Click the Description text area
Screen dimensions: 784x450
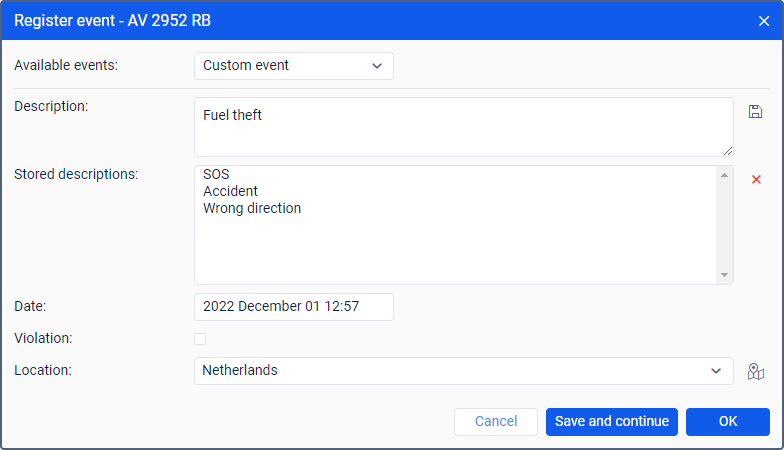point(463,127)
